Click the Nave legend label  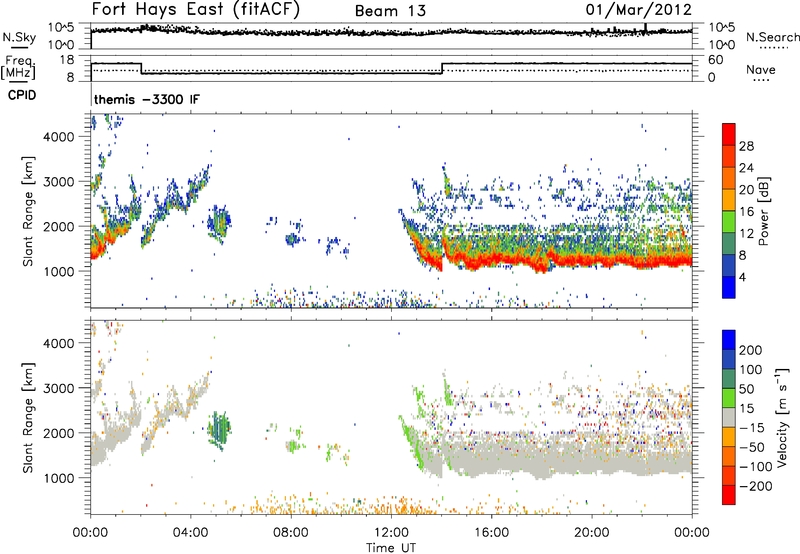pyautogui.click(x=760, y=70)
